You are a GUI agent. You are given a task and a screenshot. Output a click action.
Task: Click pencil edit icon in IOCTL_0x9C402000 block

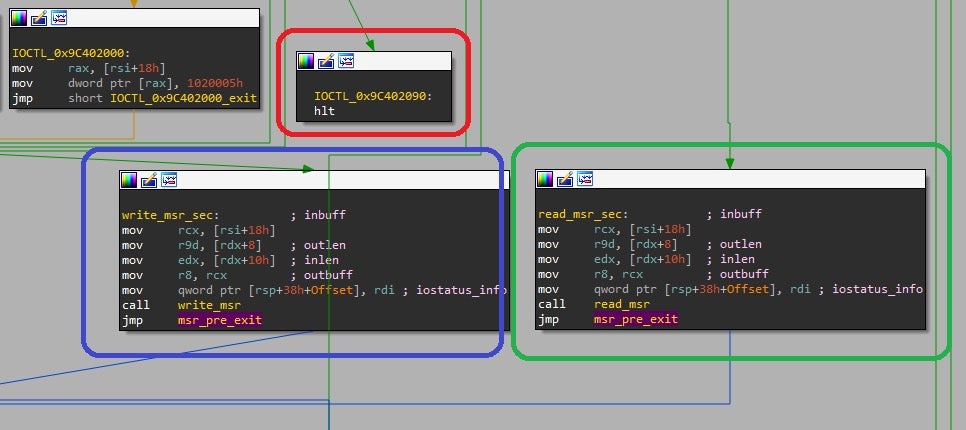[39, 19]
